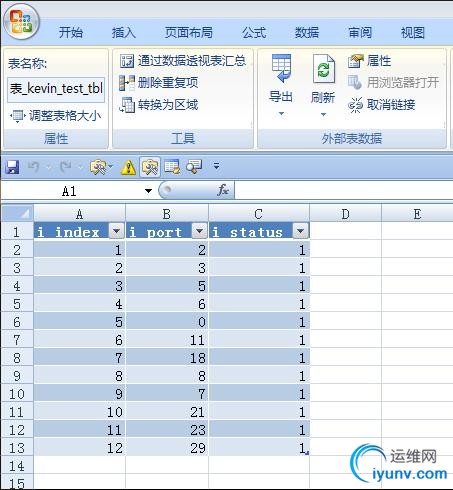Click Resize Table (调整表格大小)
Image resolution: width=453 pixels, height=490 pixels.
[x=55, y=116]
